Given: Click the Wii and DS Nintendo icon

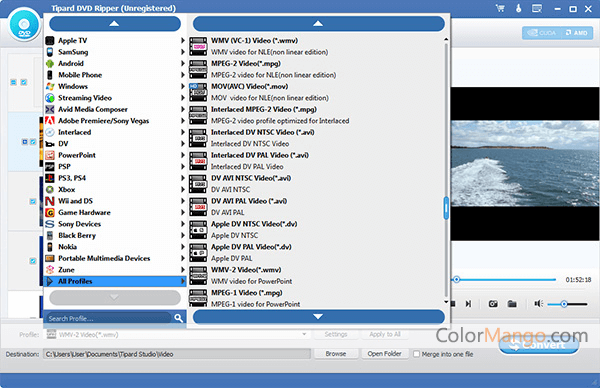Looking at the screenshot, I should coord(50,201).
